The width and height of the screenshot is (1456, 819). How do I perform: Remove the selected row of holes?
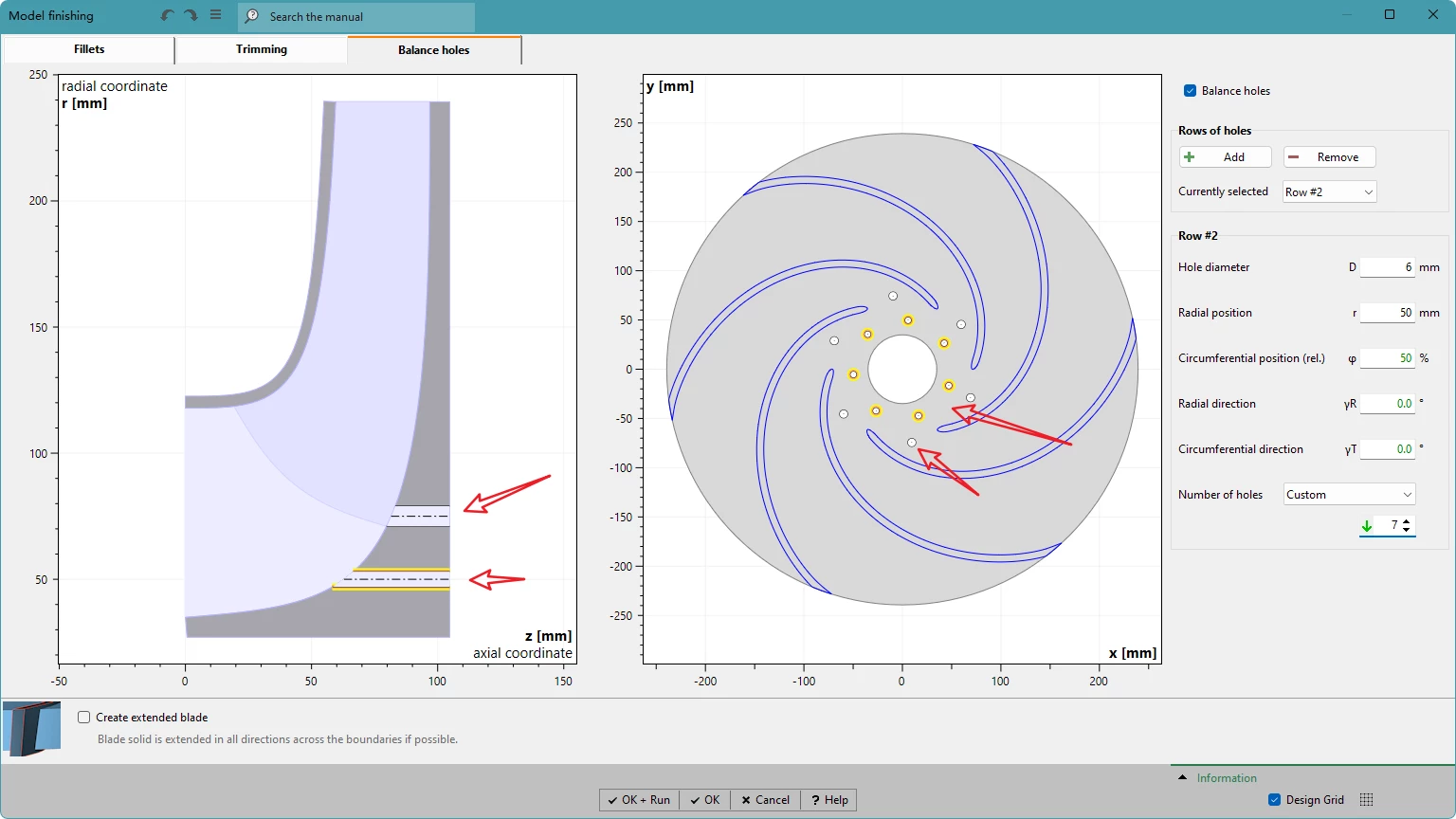pos(1329,157)
